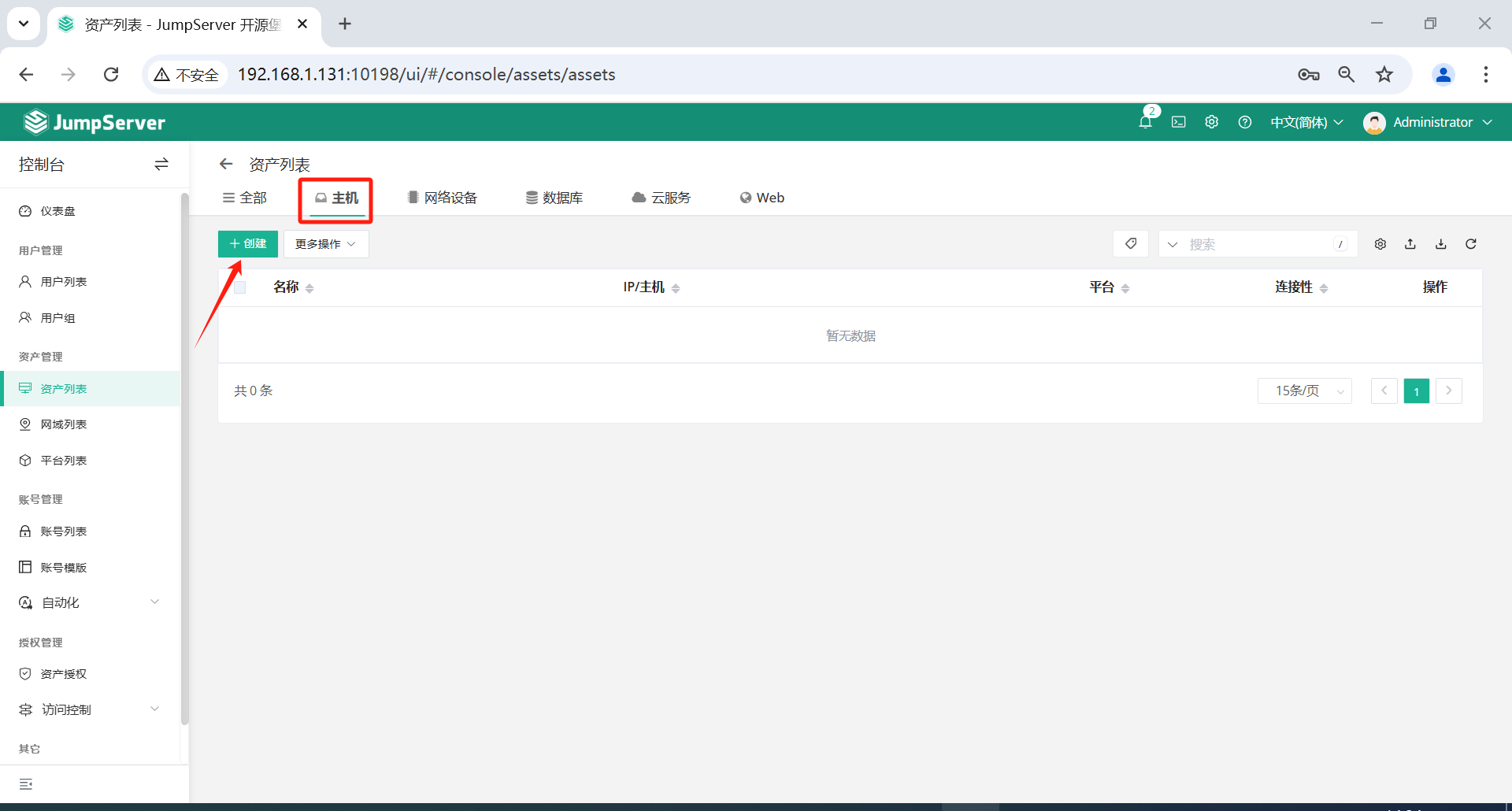Switch to the 网络设备 tab
1512x811 pixels.
tap(443, 198)
